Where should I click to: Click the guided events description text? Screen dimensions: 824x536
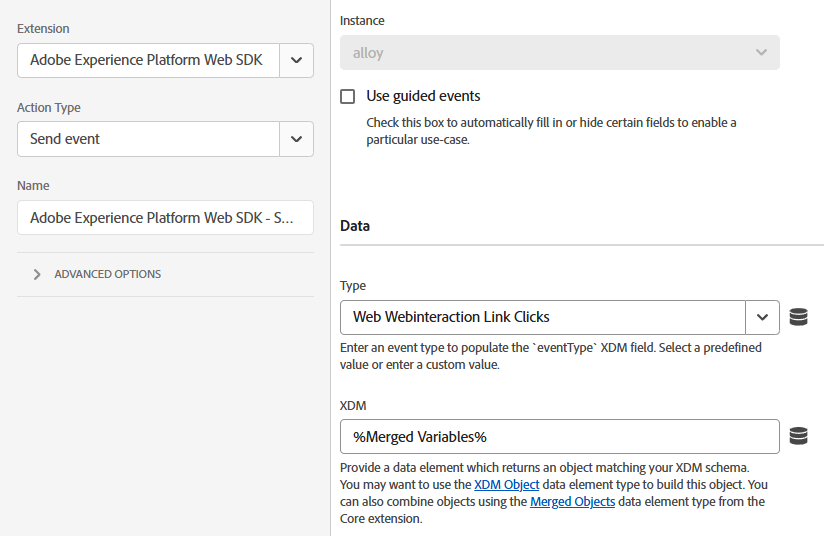(x=551, y=131)
